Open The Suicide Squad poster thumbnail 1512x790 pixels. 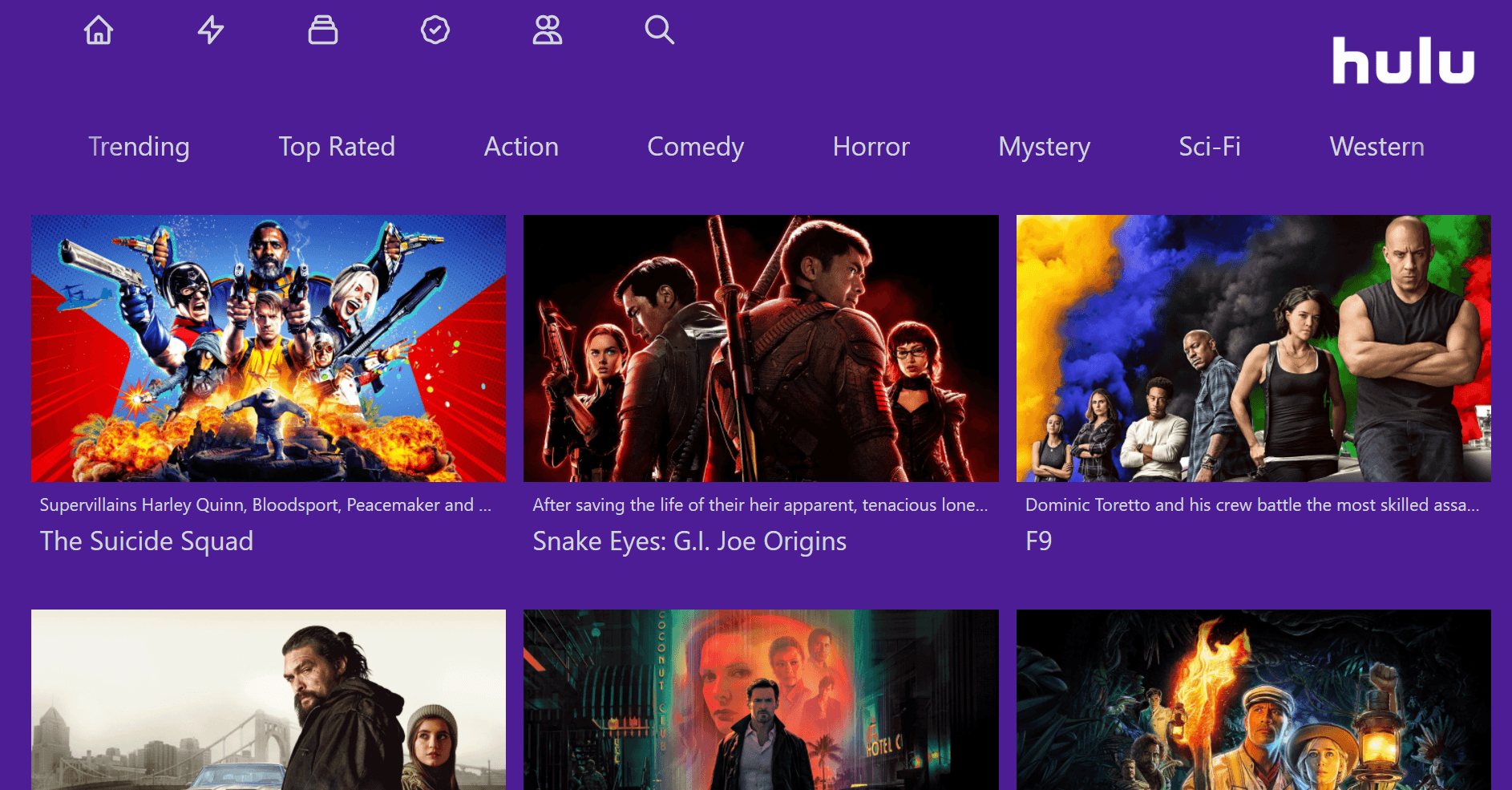[x=269, y=348]
